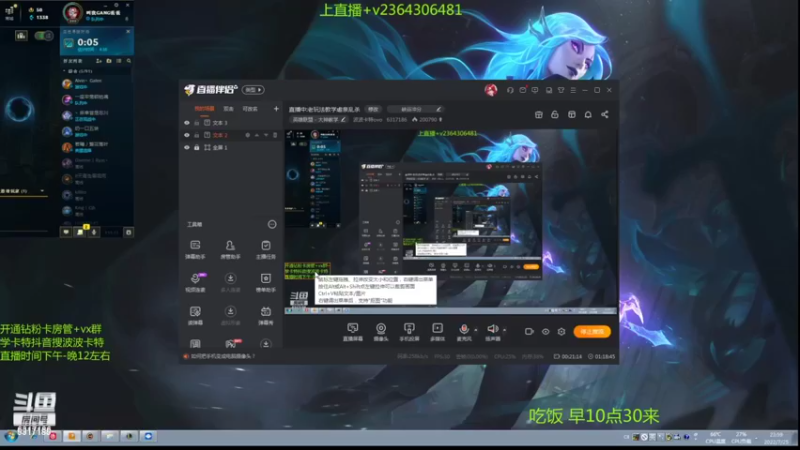Click the orange stop streaming button
Viewport: 800px width, 450px height.
pos(592,332)
